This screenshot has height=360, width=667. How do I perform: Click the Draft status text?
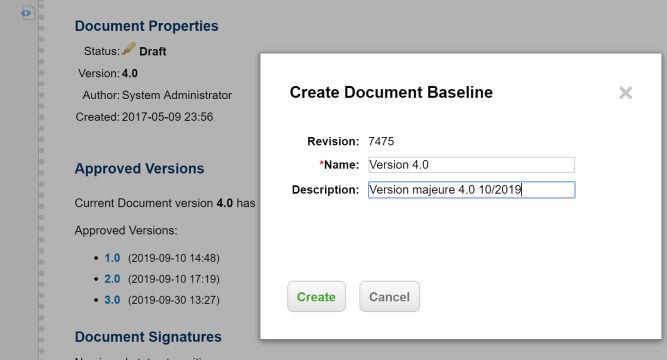[x=153, y=51]
